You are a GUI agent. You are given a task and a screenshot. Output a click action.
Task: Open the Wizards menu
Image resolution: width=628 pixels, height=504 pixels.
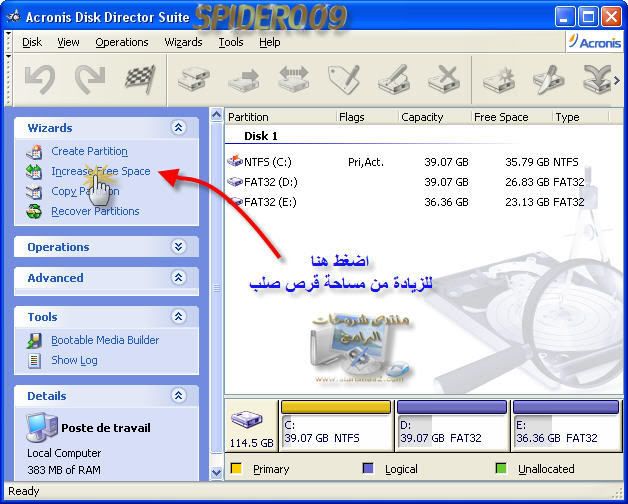(183, 42)
